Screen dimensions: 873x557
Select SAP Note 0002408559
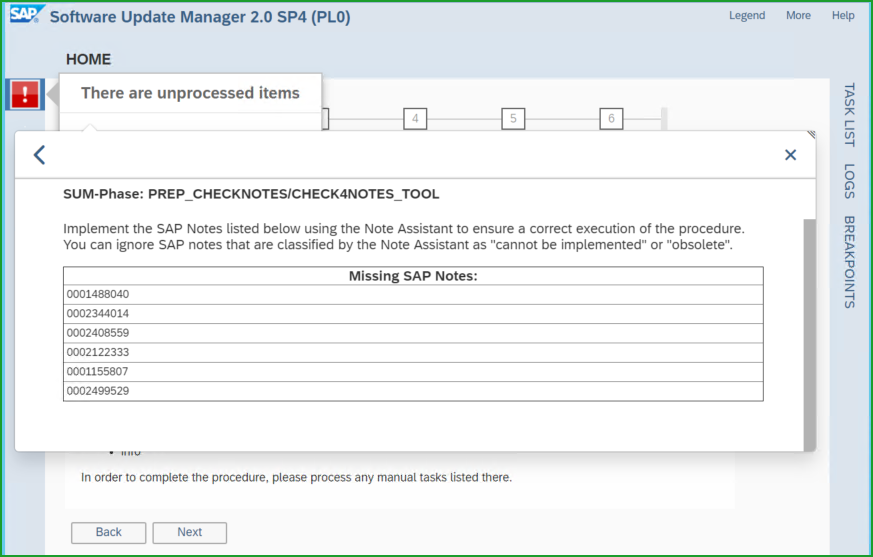tap(413, 333)
